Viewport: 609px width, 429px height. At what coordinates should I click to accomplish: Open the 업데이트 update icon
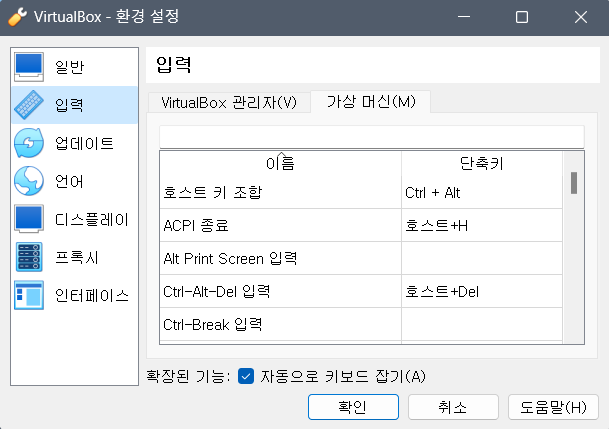point(29,143)
